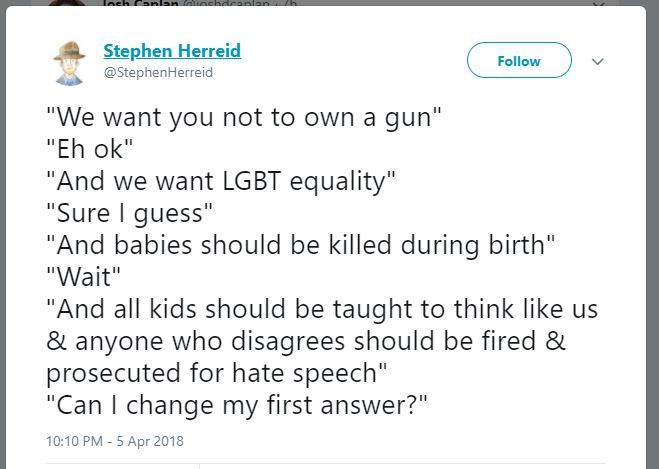Viewport: 659px width, 469px height.
Task: Open the Stephen Herreid profile name link
Action: [x=172, y=51]
